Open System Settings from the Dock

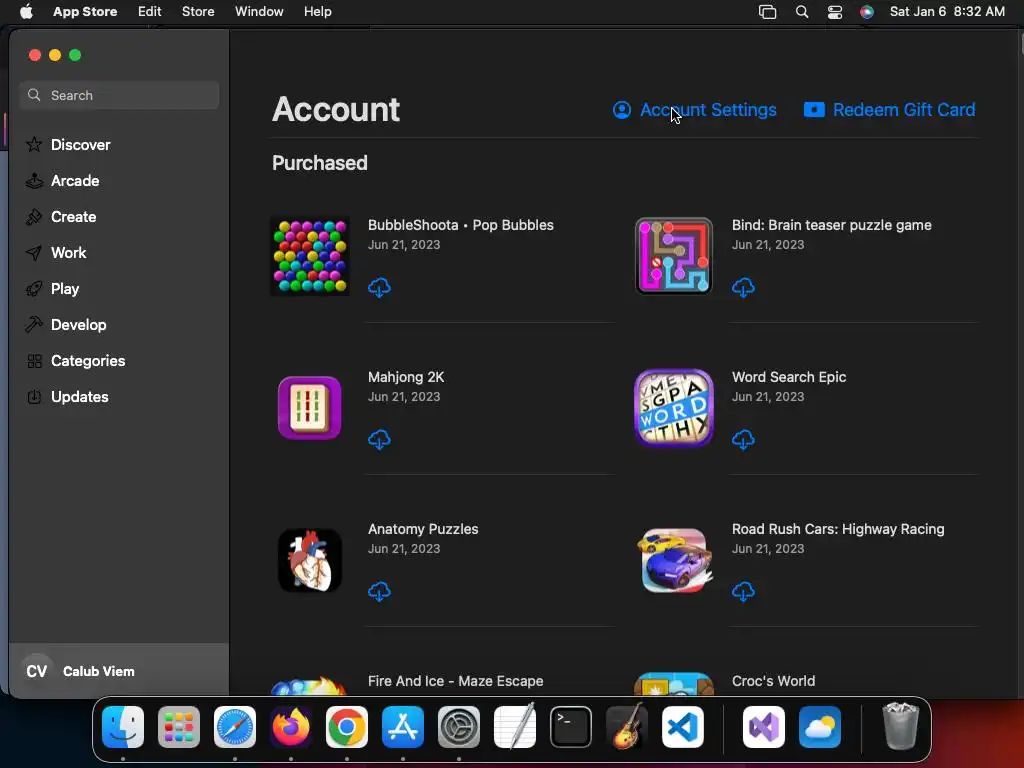tap(458, 727)
